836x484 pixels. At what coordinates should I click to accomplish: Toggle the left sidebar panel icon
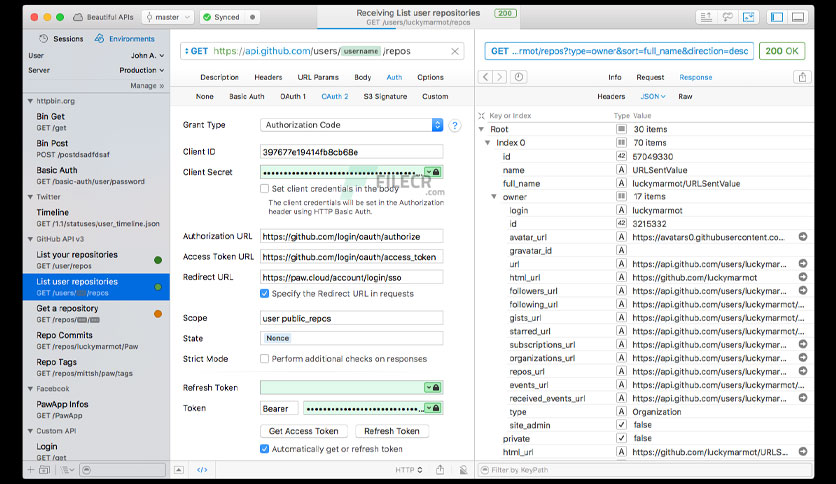click(x=777, y=17)
